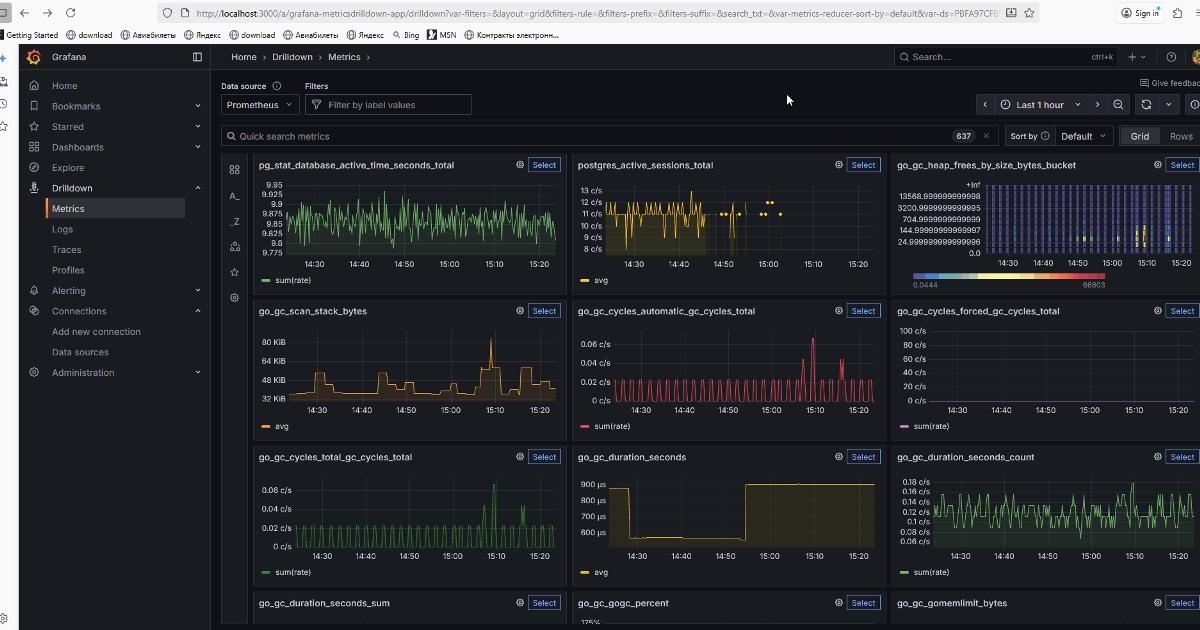This screenshot has height=630, width=1200.
Task: Refresh the metrics with the refresh icon
Action: pos(1146,105)
